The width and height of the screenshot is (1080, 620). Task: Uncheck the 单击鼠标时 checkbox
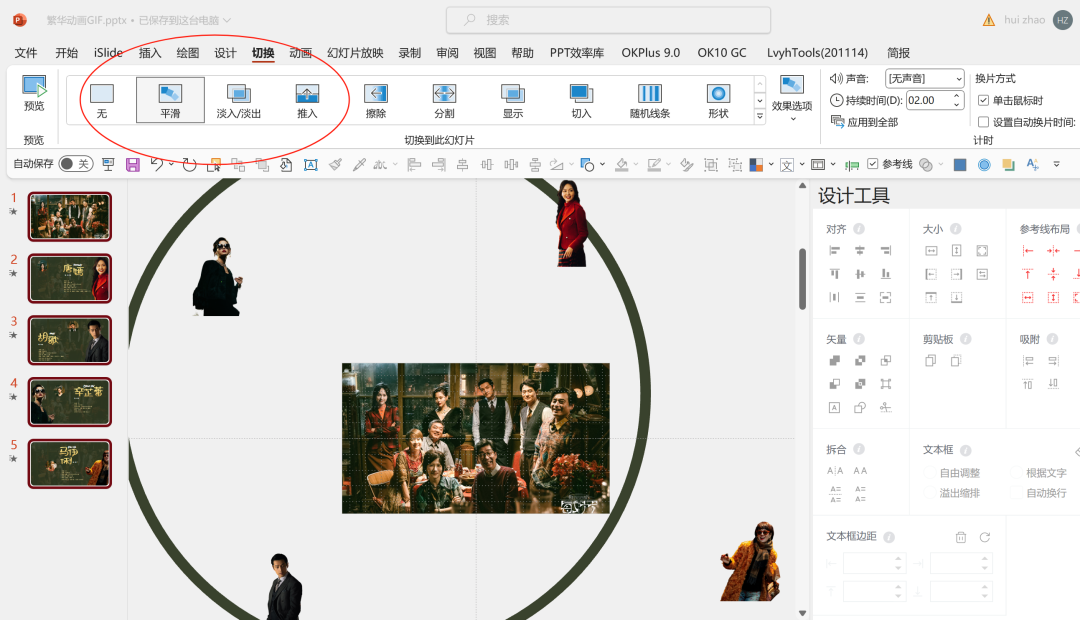(x=984, y=101)
